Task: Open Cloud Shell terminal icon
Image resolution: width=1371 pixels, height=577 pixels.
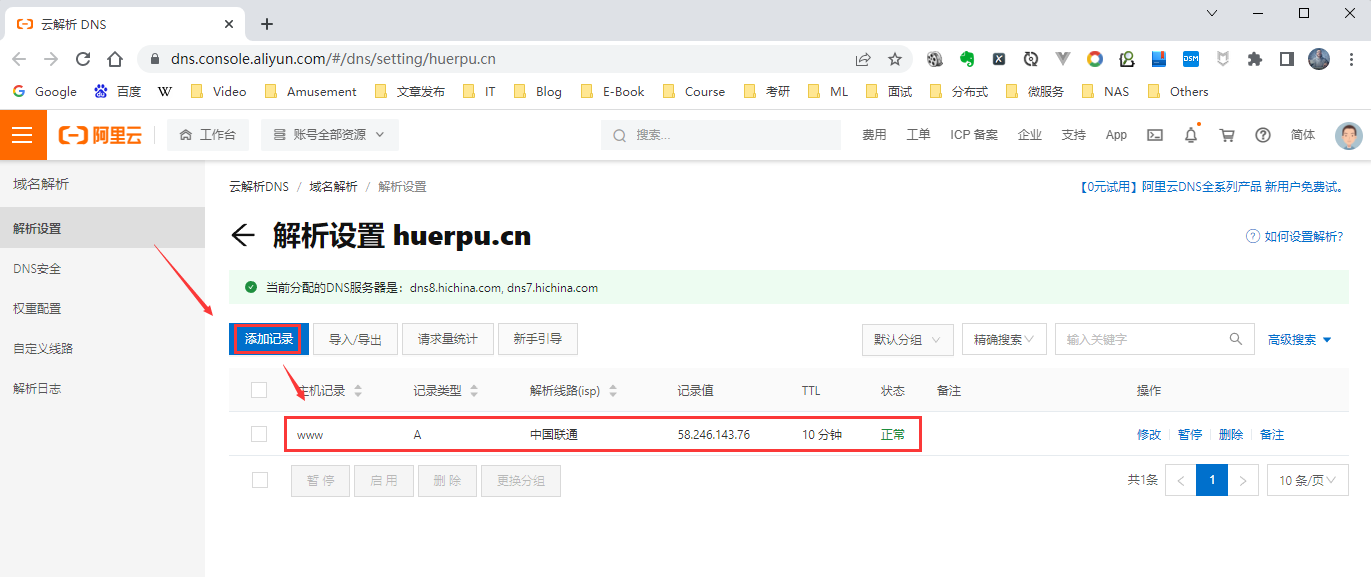Action: (x=1154, y=135)
